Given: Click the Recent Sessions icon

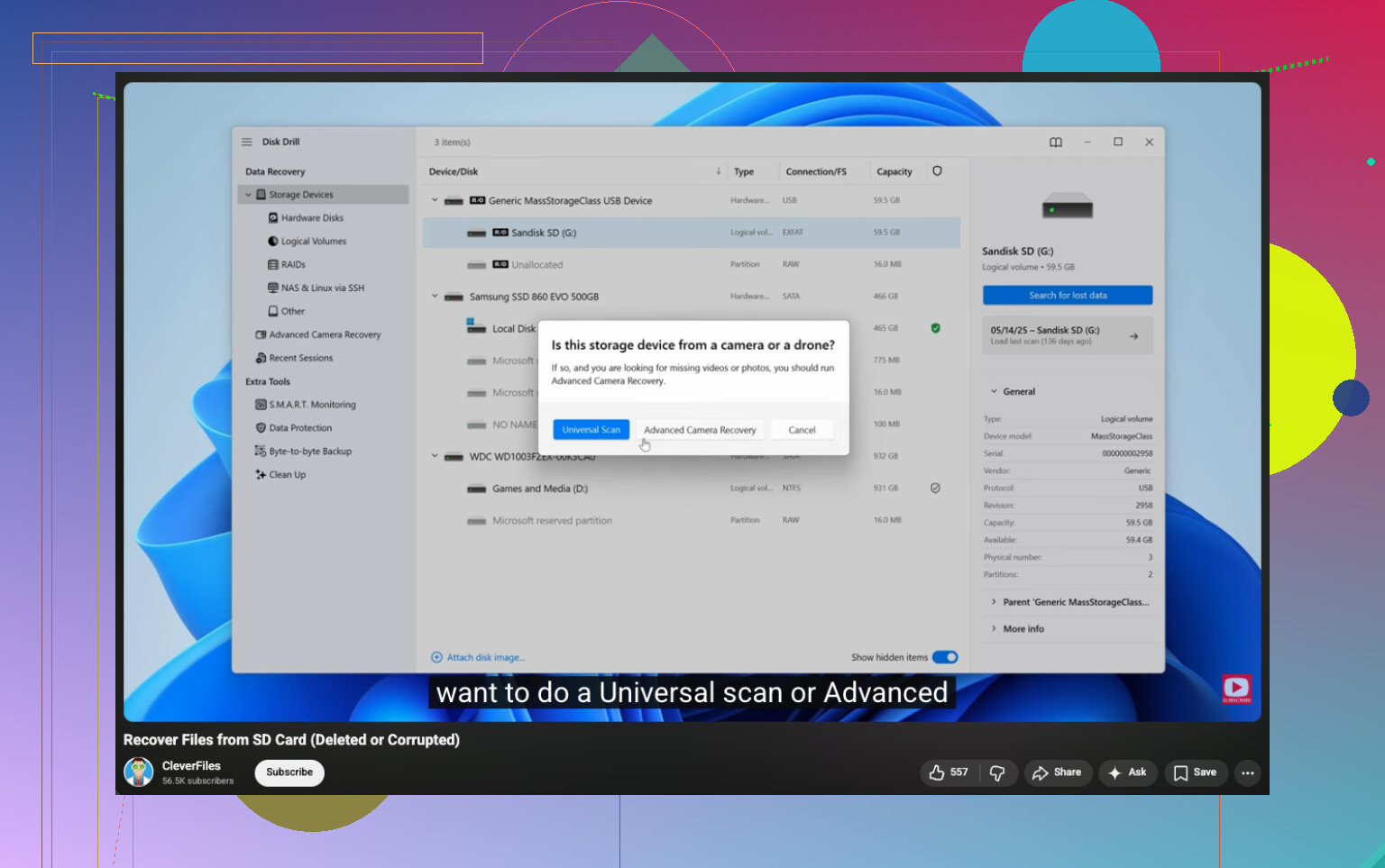Looking at the screenshot, I should point(261,359).
